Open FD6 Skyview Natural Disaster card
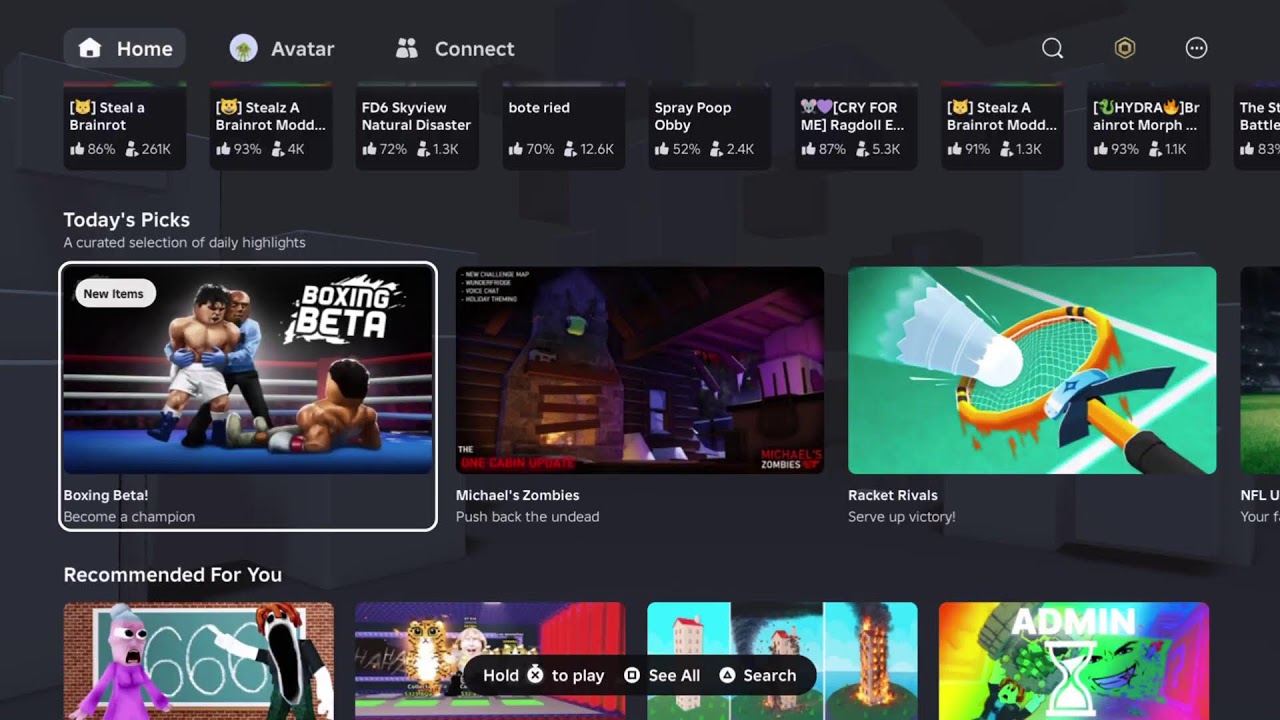The width and height of the screenshot is (1280, 720). click(x=416, y=127)
